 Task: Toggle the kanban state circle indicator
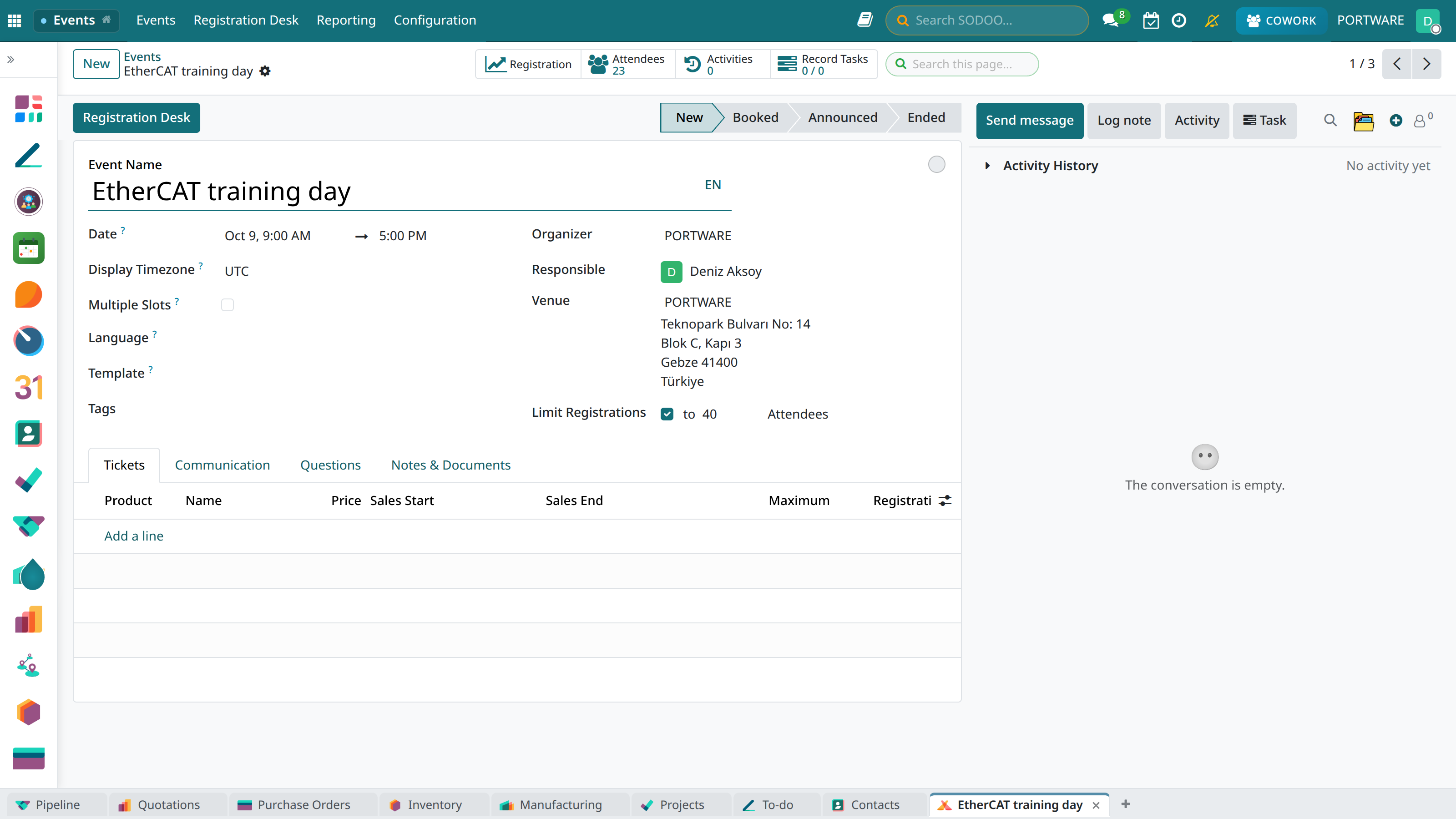click(x=936, y=164)
